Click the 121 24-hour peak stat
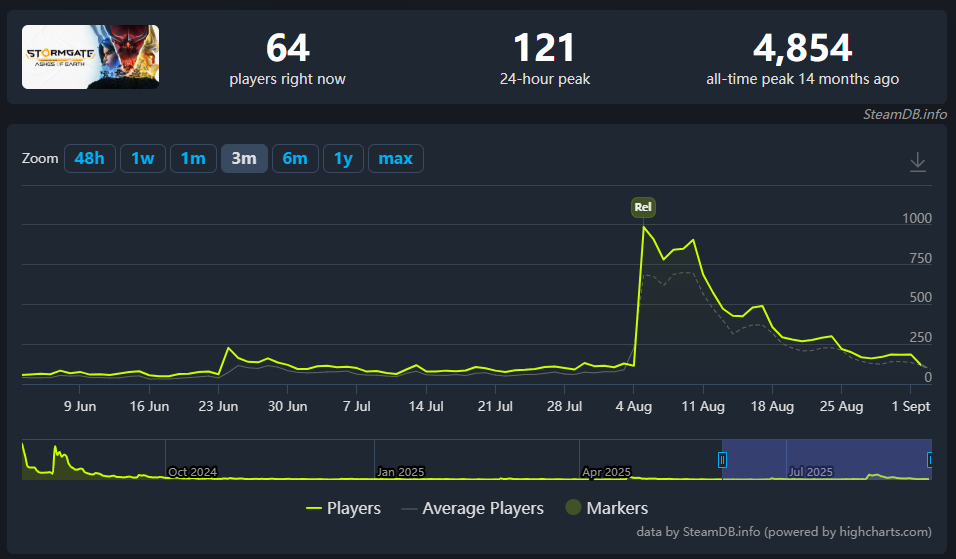Image resolution: width=956 pixels, height=559 pixels. click(x=545, y=60)
